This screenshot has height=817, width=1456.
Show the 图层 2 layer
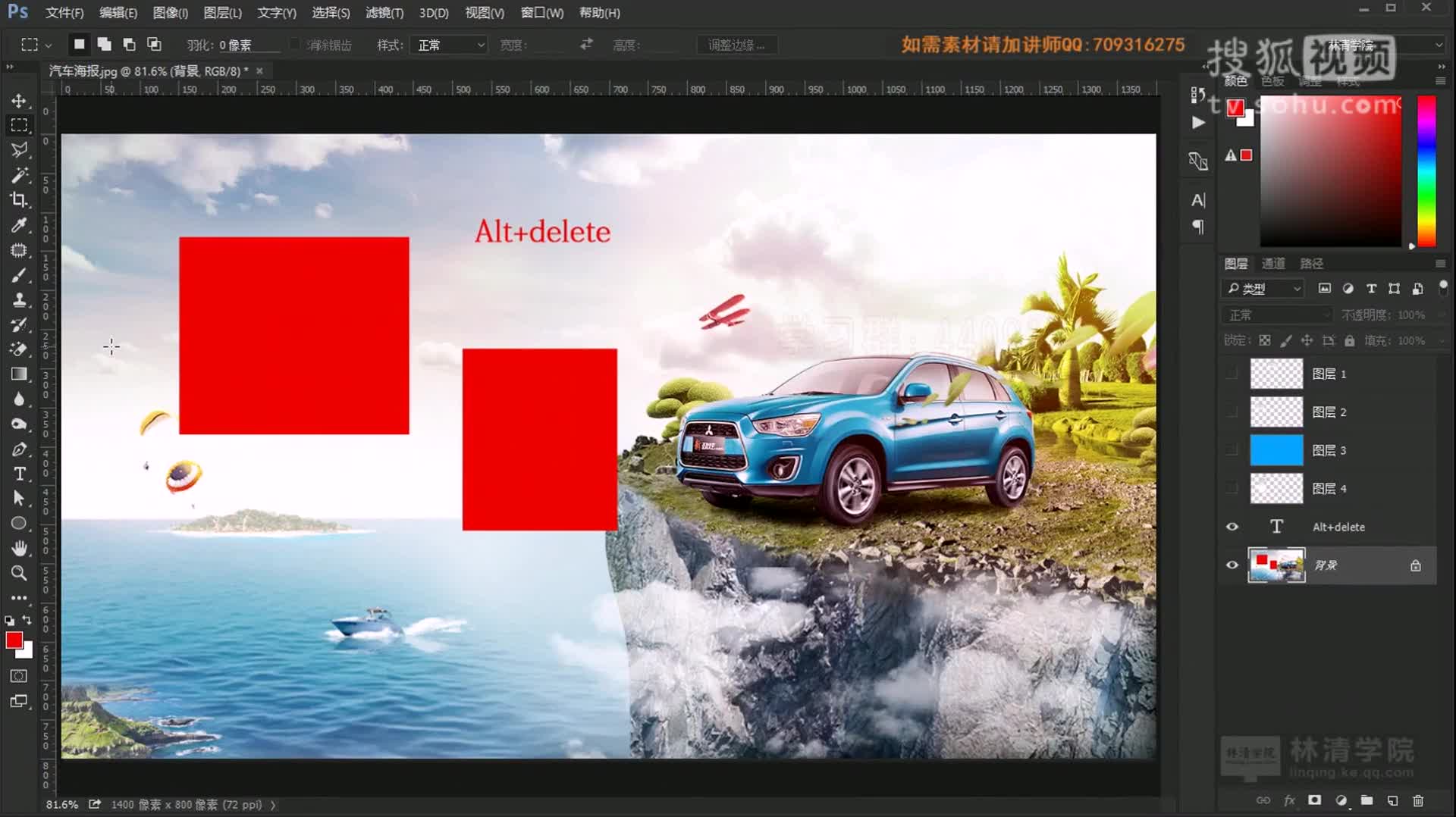pos(1232,412)
